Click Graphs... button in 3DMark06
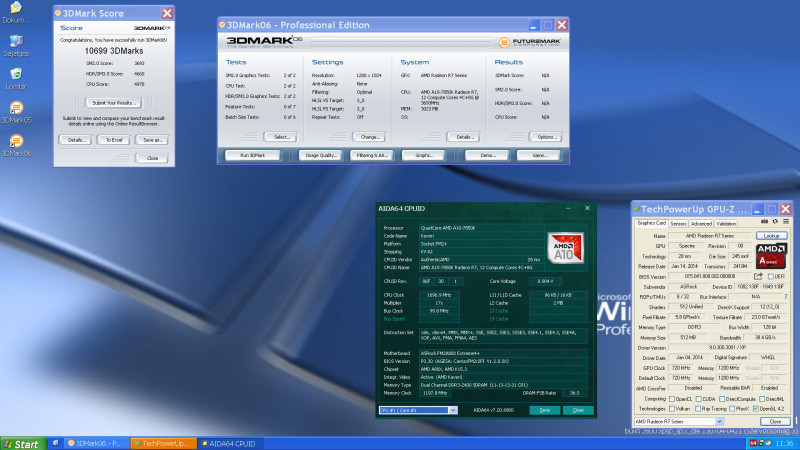 click(423, 155)
